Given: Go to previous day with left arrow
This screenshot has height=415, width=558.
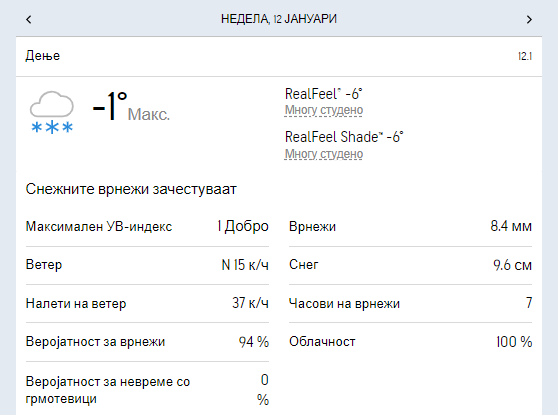Looking at the screenshot, I should [x=29, y=19].
